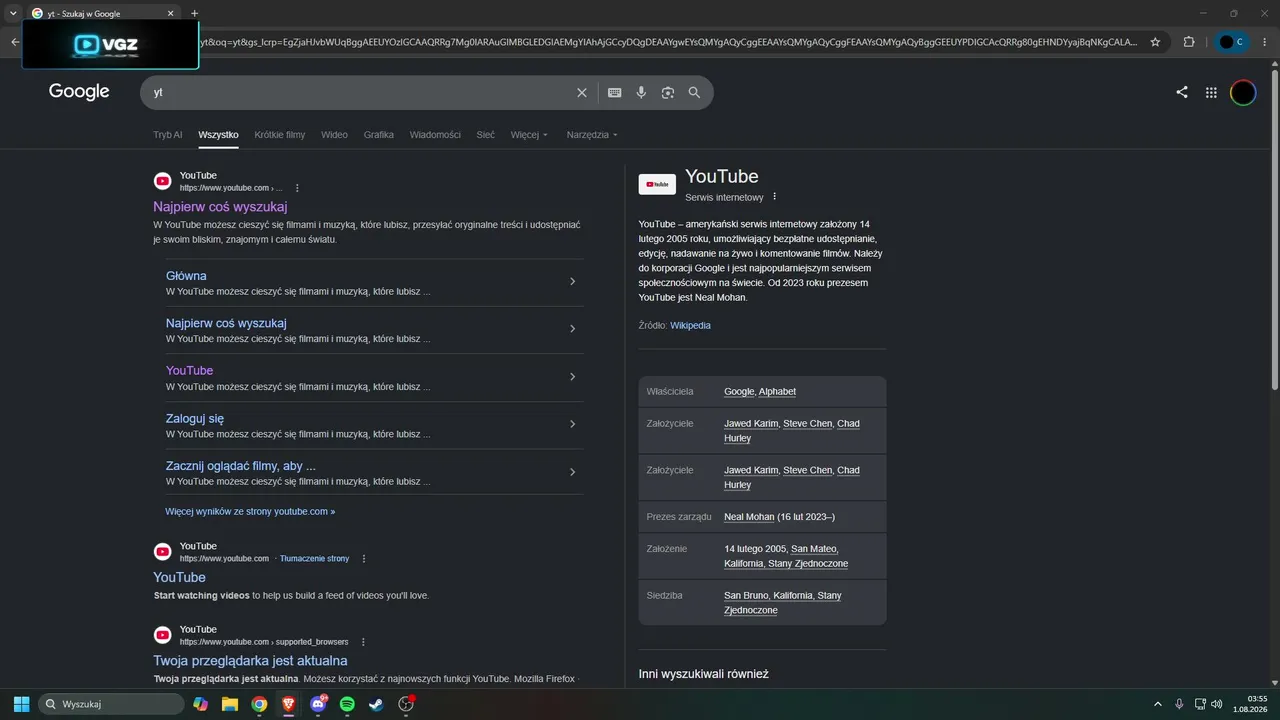This screenshot has width=1280, height=720.
Task: Click the Windows taskbar Wyszukaj search box
Action: coord(111,704)
